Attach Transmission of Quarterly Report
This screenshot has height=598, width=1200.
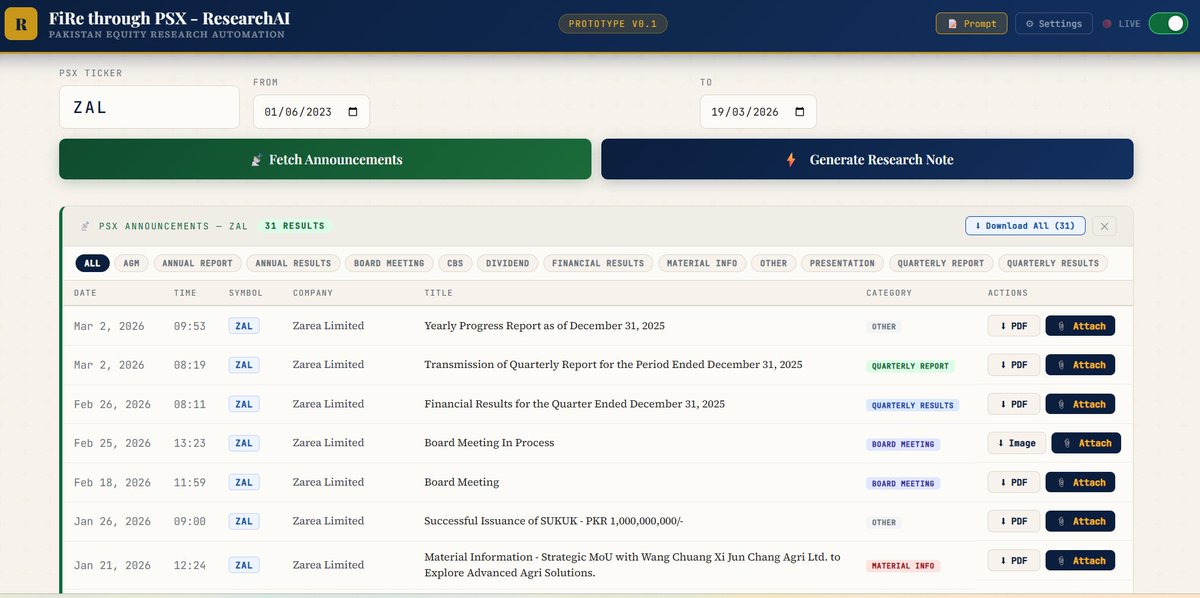(1080, 365)
